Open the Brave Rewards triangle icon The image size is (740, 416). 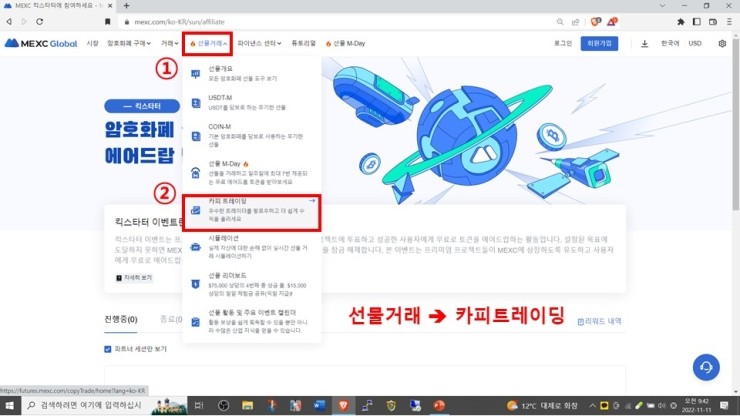pos(612,22)
